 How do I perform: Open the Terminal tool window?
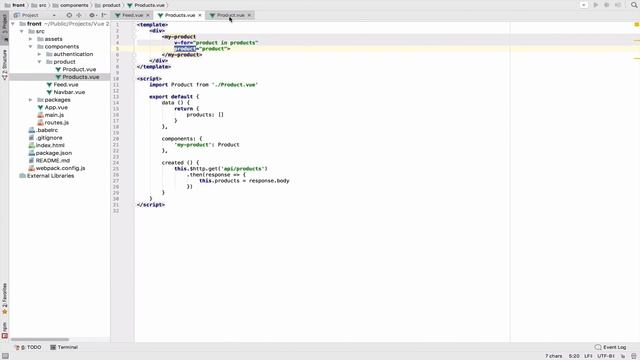click(x=64, y=347)
